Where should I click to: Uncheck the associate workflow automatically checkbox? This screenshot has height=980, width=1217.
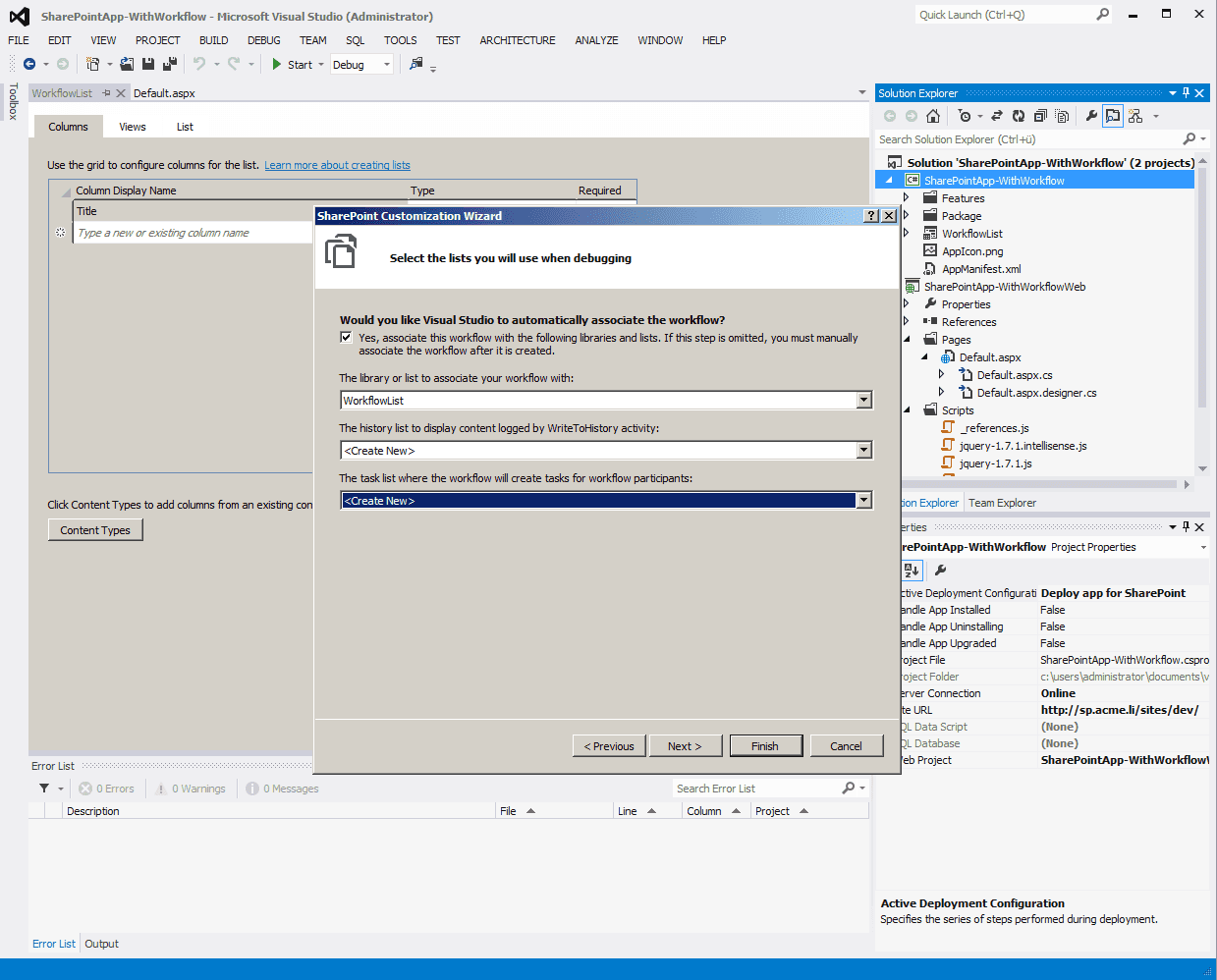pos(346,337)
